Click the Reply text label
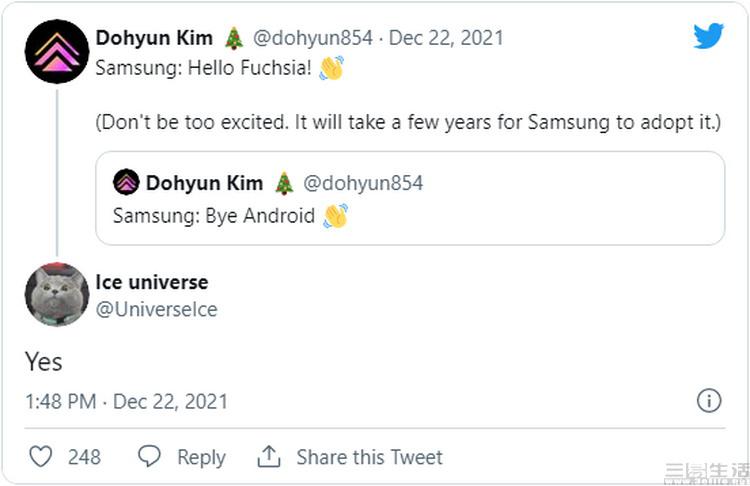This screenshot has width=750, height=486. tap(201, 457)
